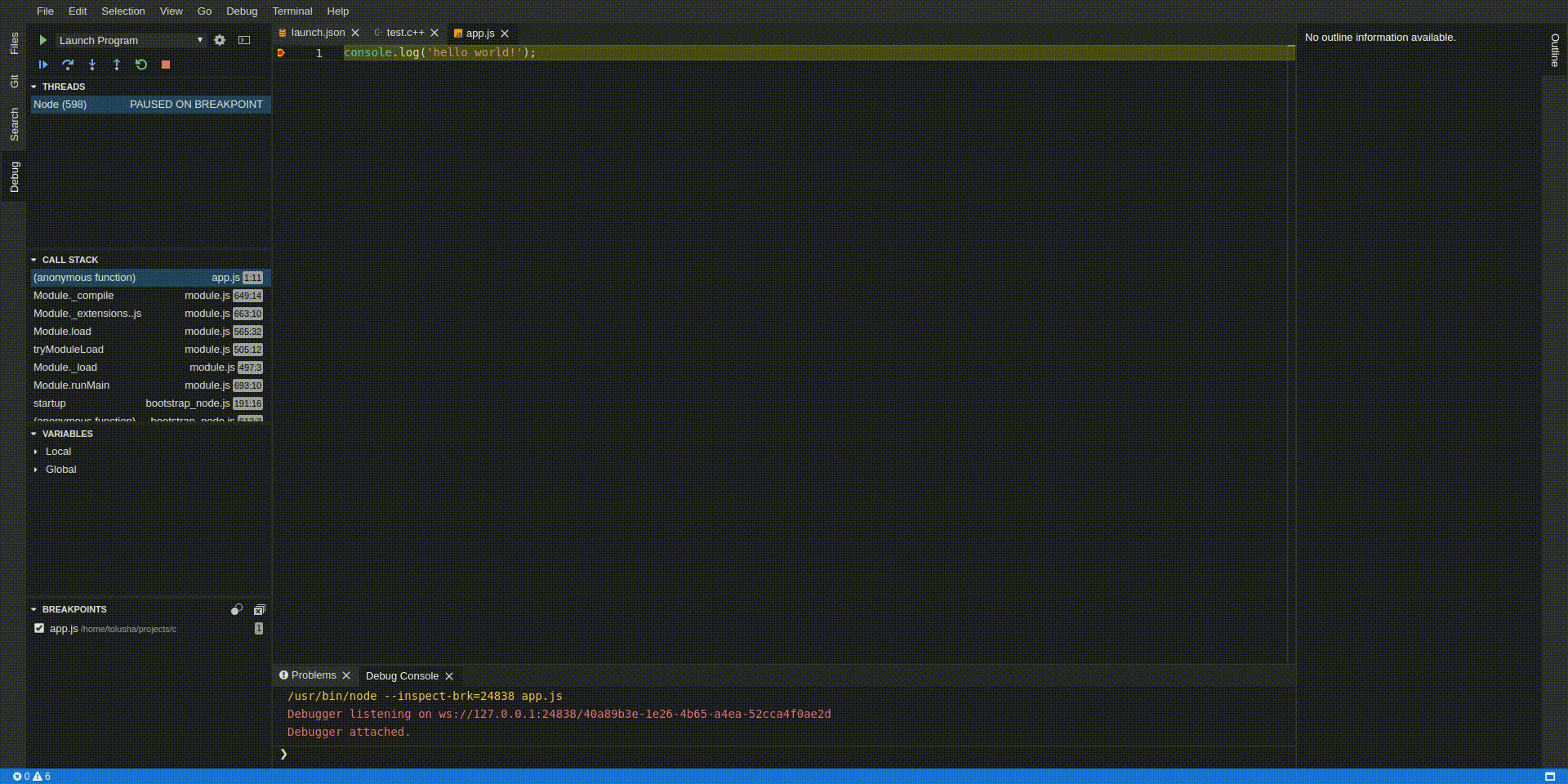Expand the Local variables node
The height and width of the screenshot is (784, 1568).
pyautogui.click(x=36, y=452)
